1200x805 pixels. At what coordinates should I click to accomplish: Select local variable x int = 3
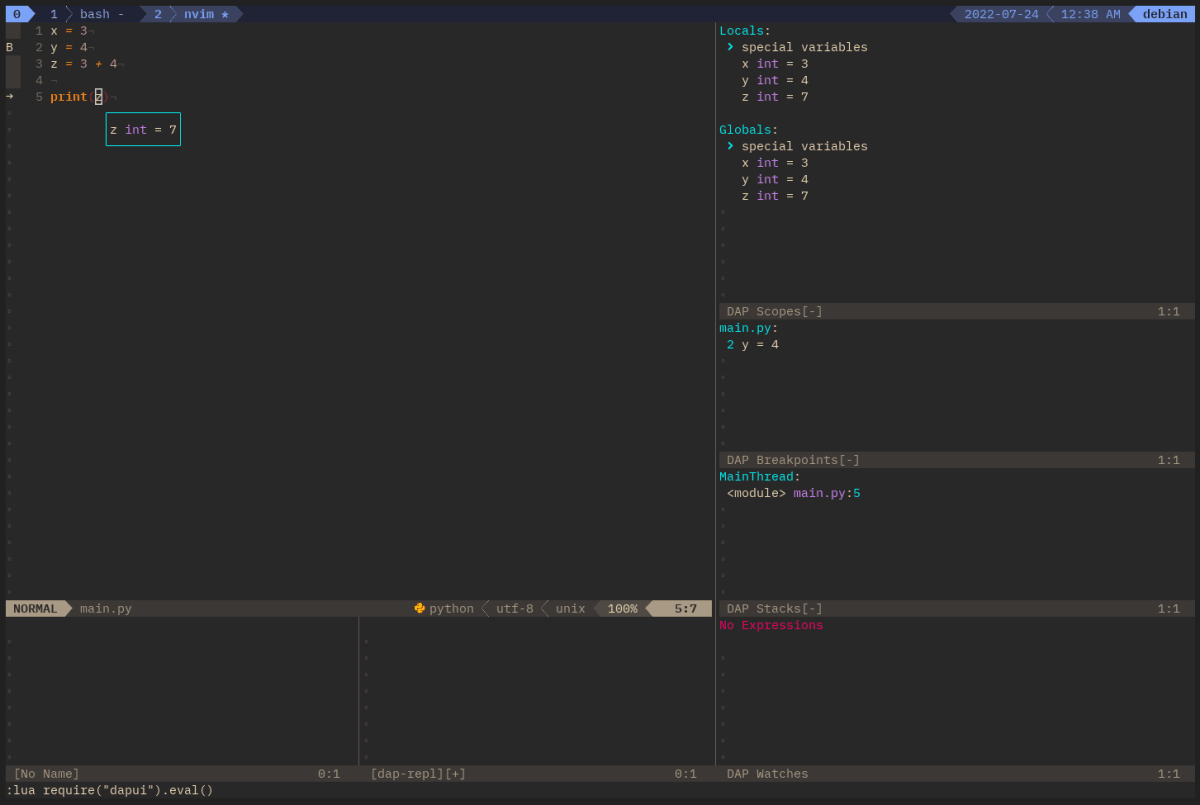[775, 64]
